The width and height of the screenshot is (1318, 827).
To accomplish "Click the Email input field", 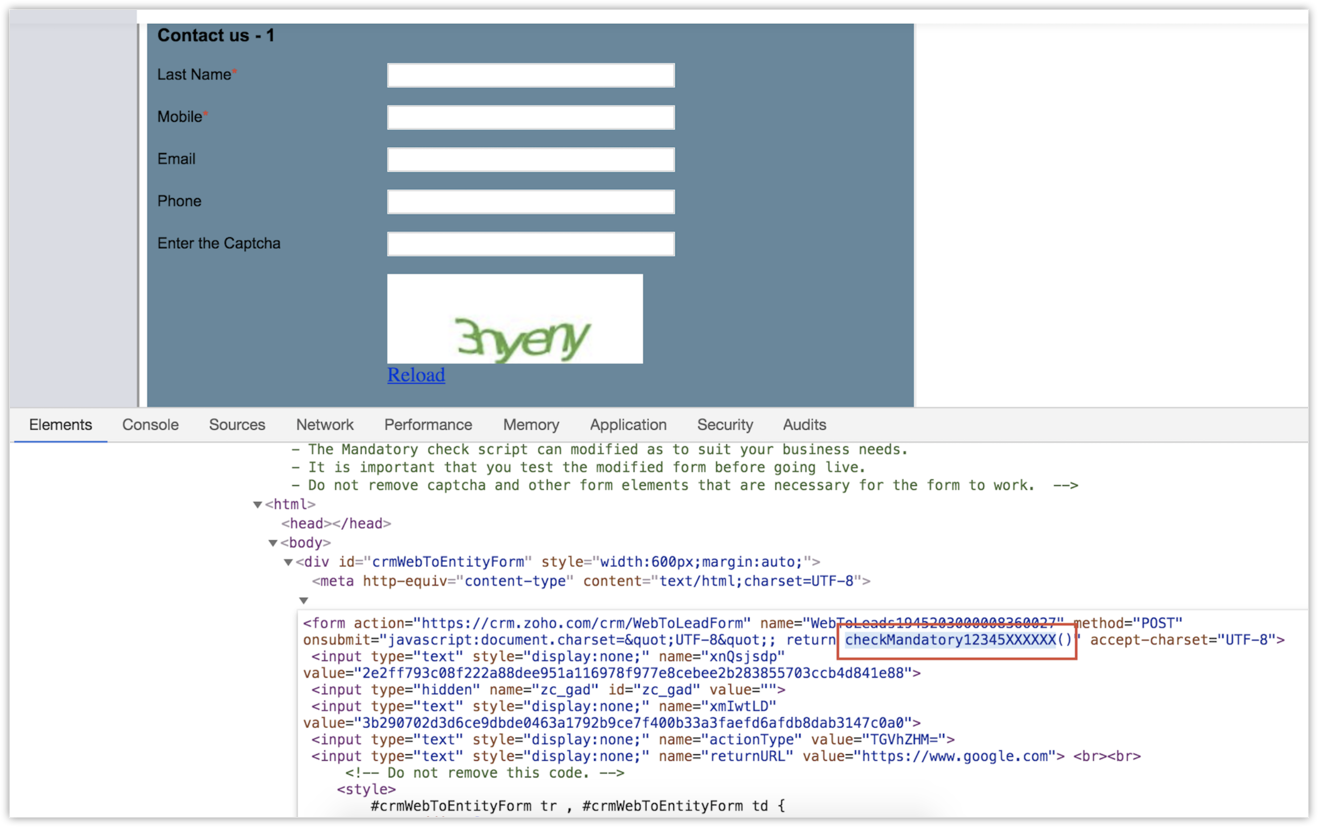I will [531, 159].
